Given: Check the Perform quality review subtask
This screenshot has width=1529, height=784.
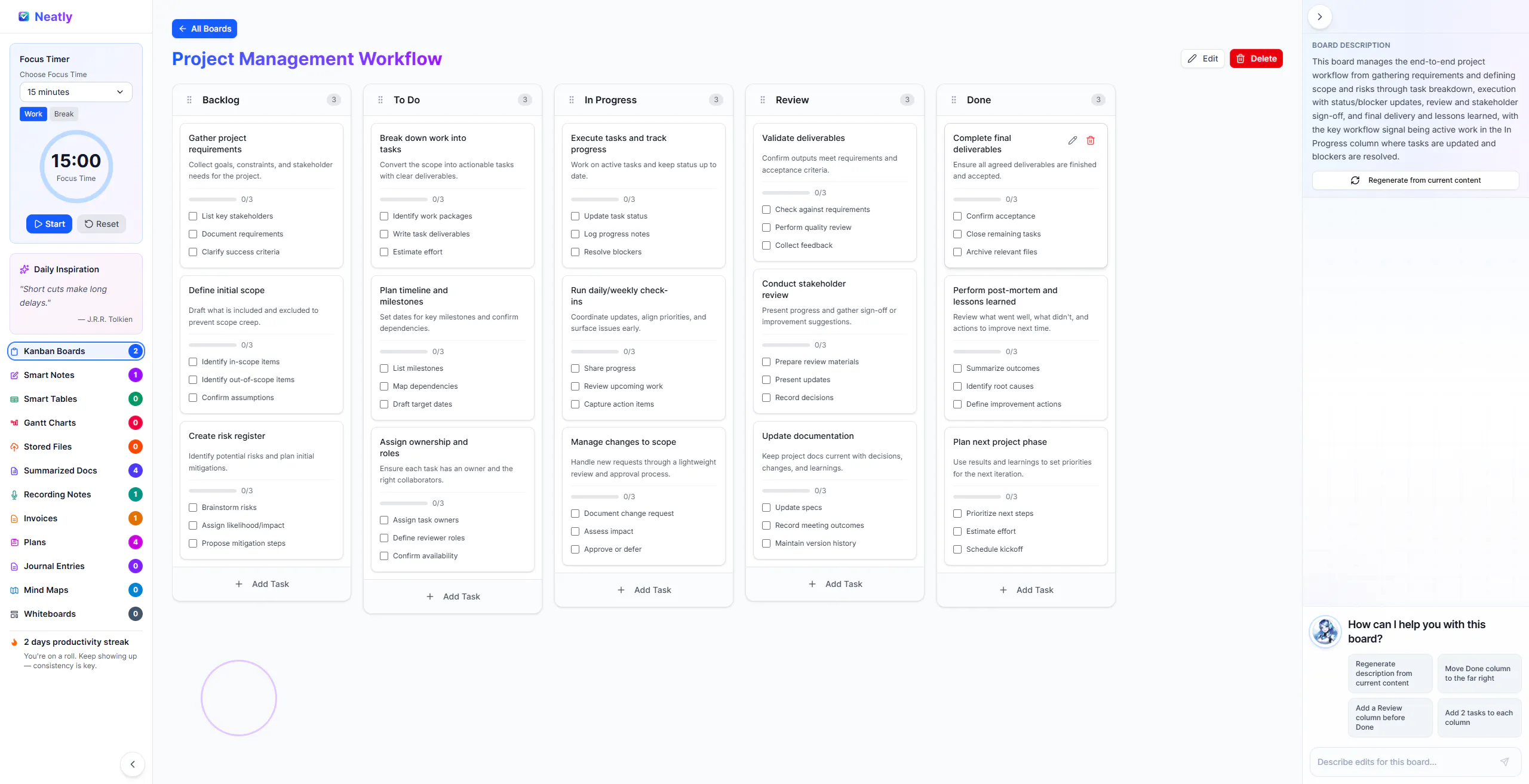Looking at the screenshot, I should (x=766, y=227).
